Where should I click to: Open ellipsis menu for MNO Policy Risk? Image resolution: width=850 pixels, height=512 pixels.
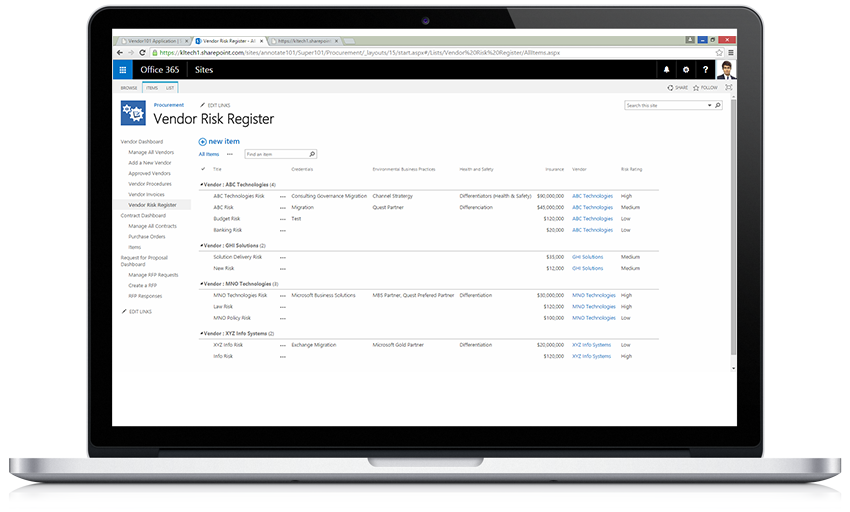coord(282,318)
